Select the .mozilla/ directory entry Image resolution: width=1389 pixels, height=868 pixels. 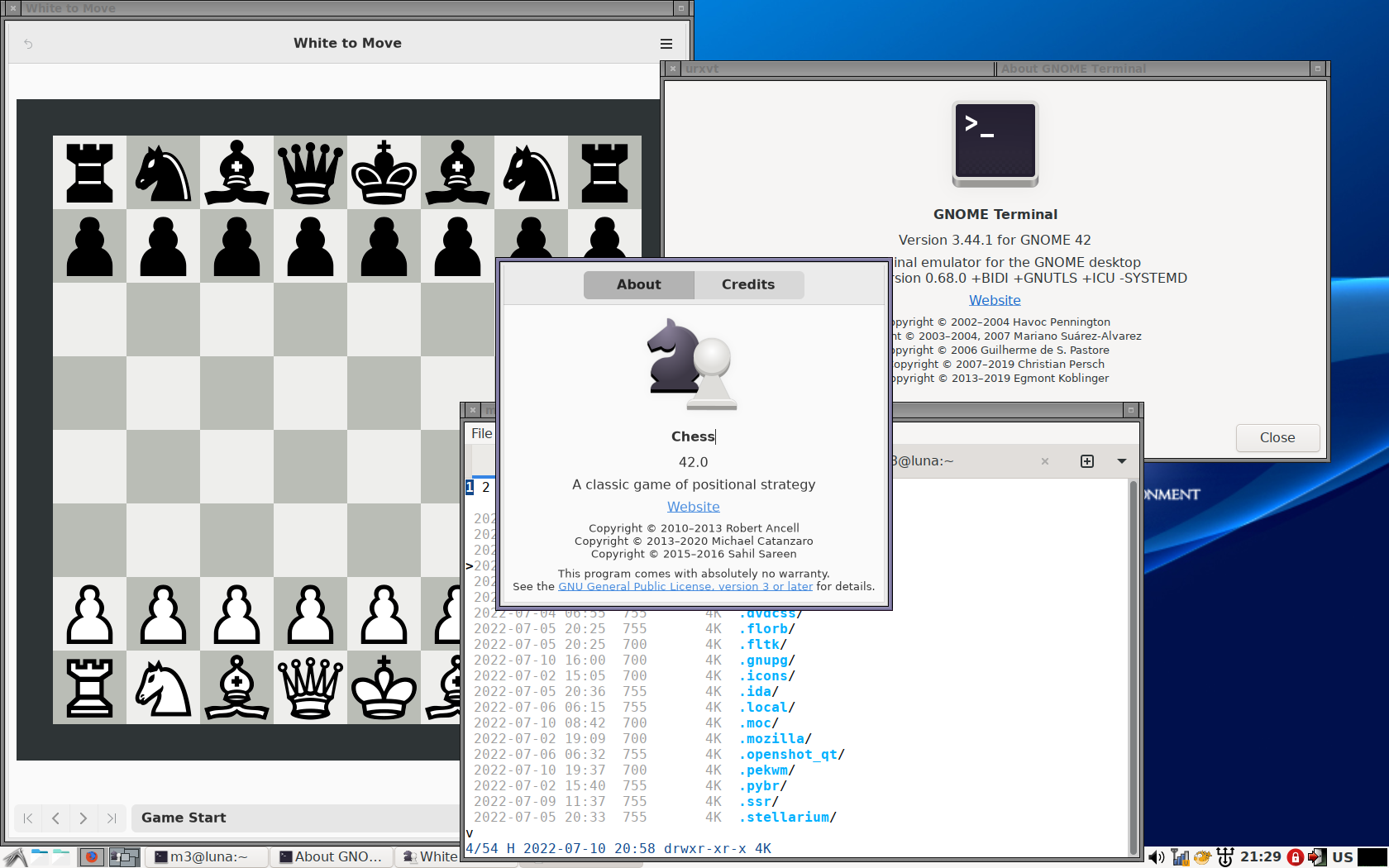pyautogui.click(x=776, y=739)
